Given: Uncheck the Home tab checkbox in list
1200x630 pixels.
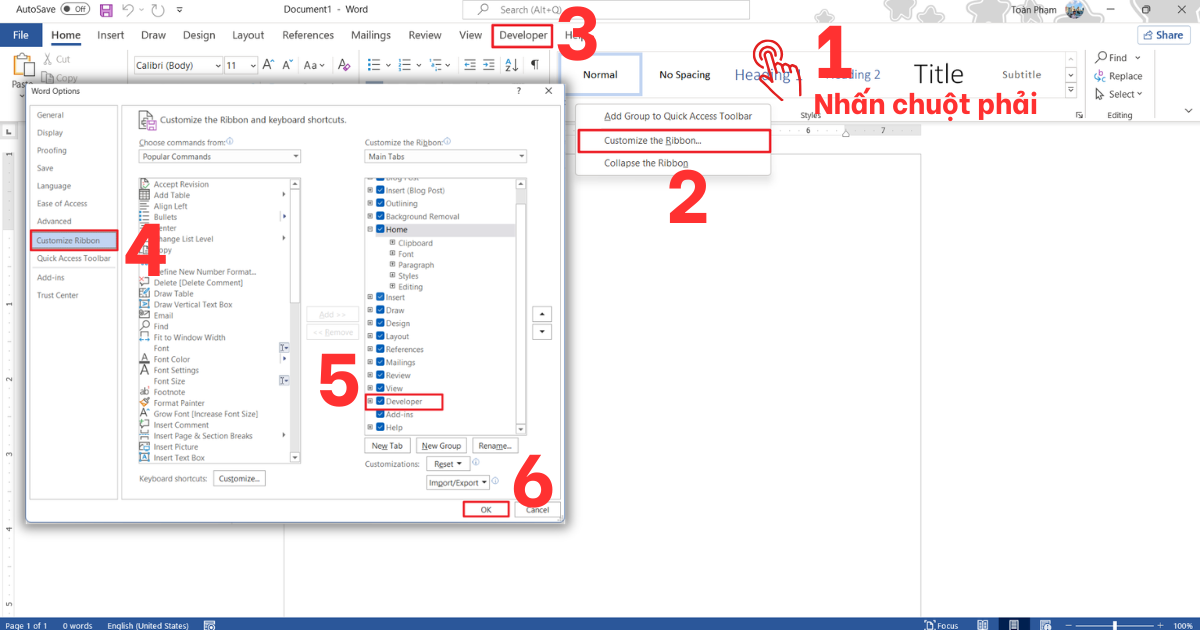Looking at the screenshot, I should coord(380,230).
